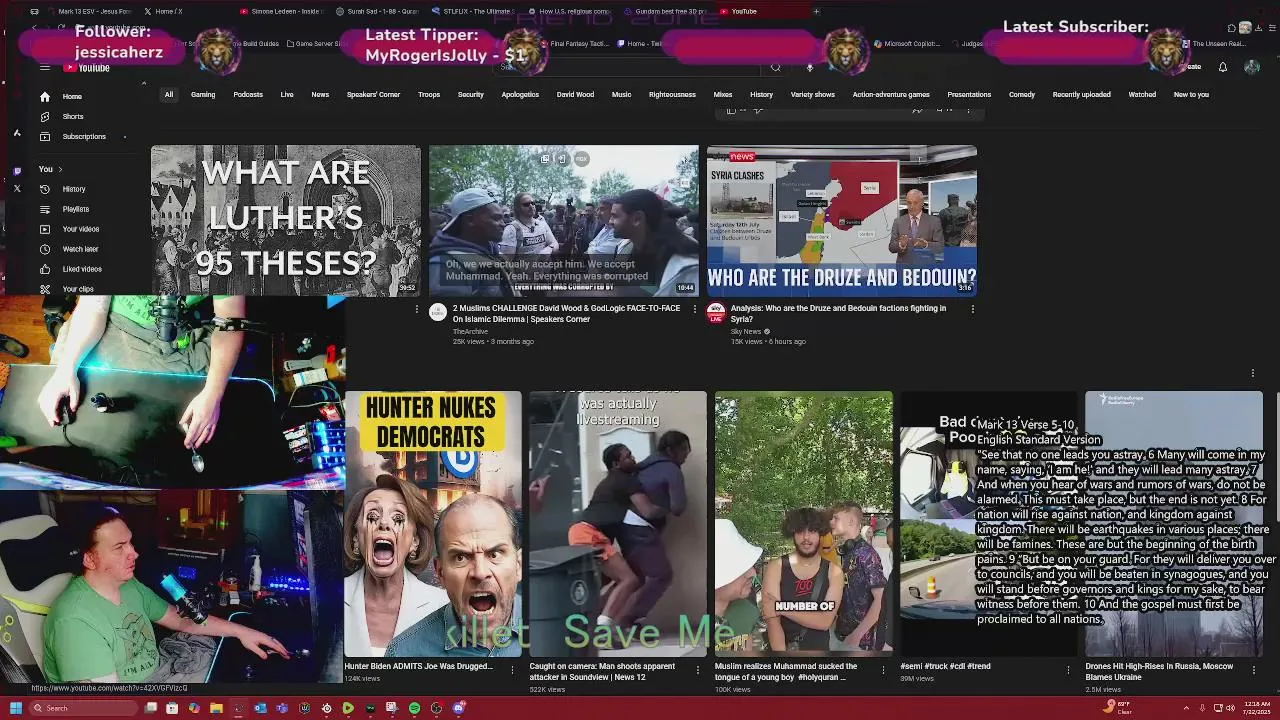1280x720 pixels.
Task: Click the YouTube logo
Action: coord(87,67)
